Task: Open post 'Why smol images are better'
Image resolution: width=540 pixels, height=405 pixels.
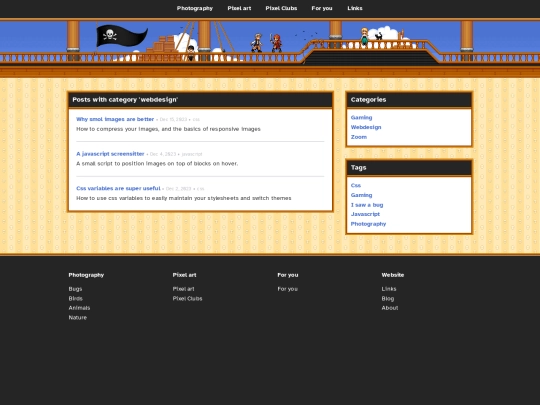Action: click(115, 119)
